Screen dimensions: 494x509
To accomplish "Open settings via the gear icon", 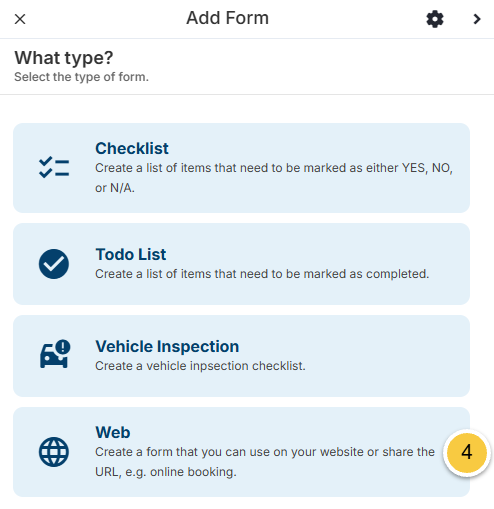I will 435,19.
